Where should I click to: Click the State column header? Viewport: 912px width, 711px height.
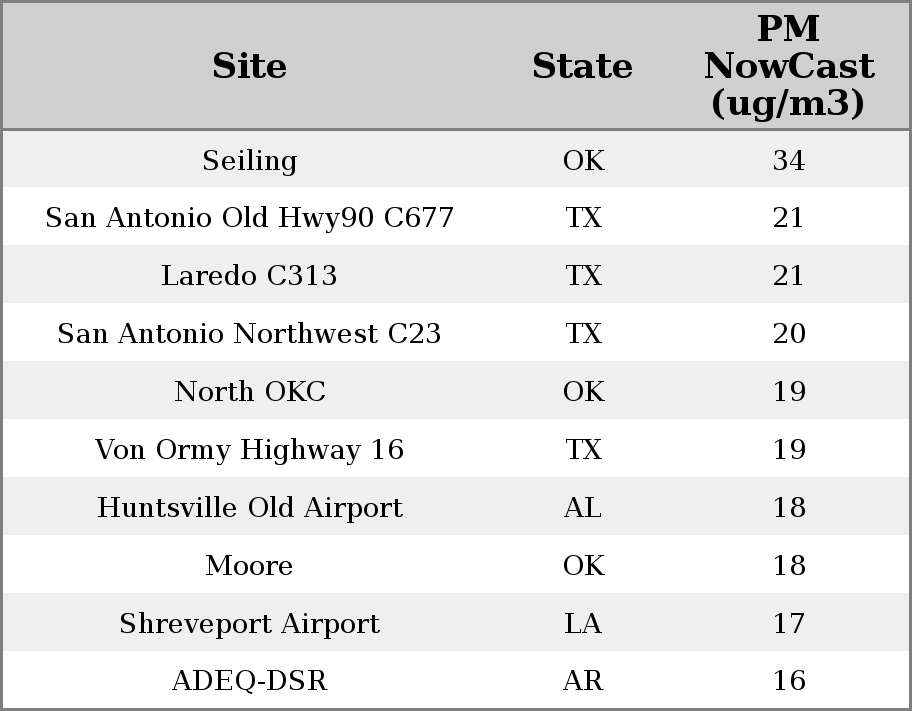point(582,66)
